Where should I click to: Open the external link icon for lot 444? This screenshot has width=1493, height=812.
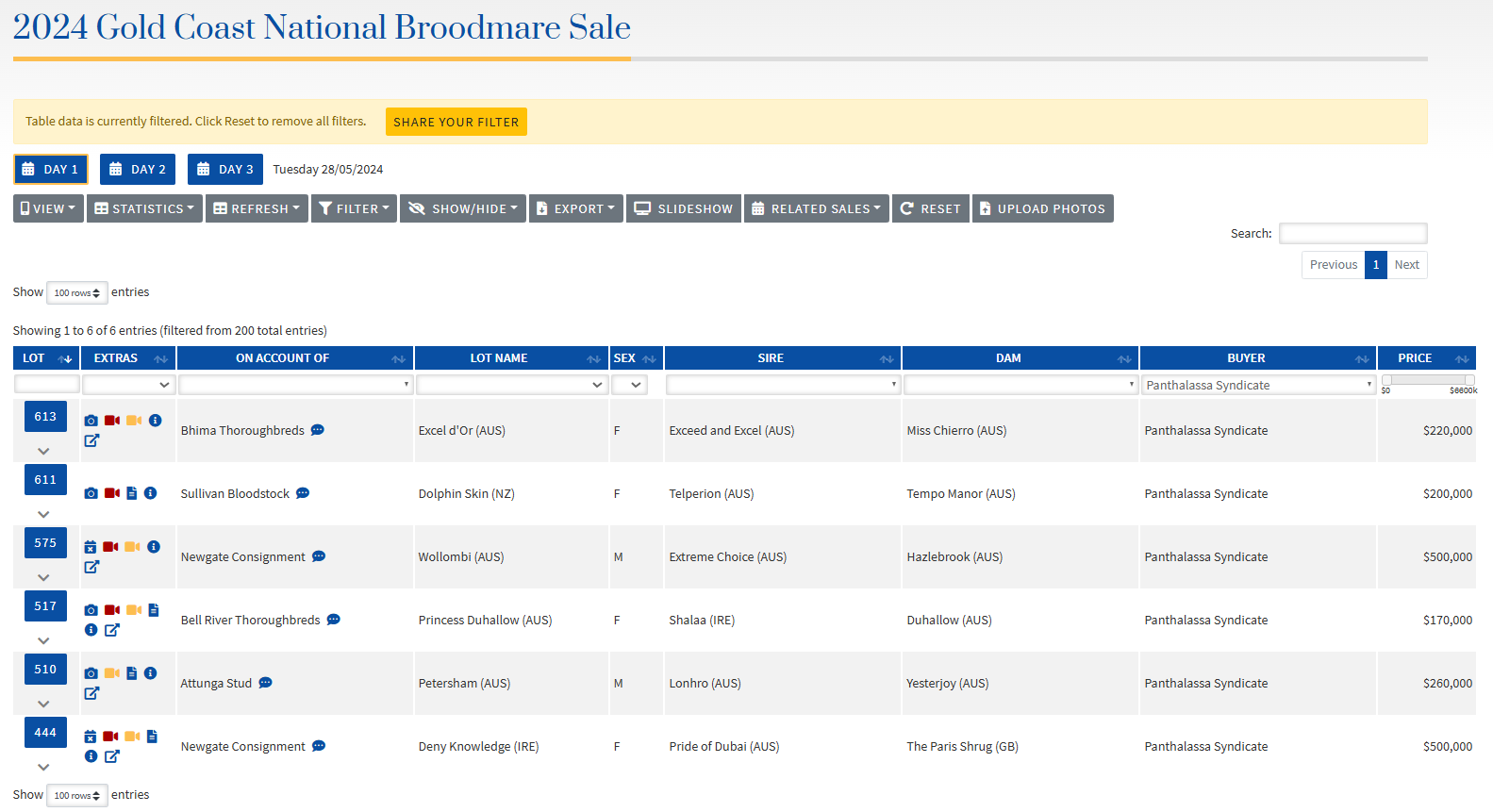coord(112,756)
